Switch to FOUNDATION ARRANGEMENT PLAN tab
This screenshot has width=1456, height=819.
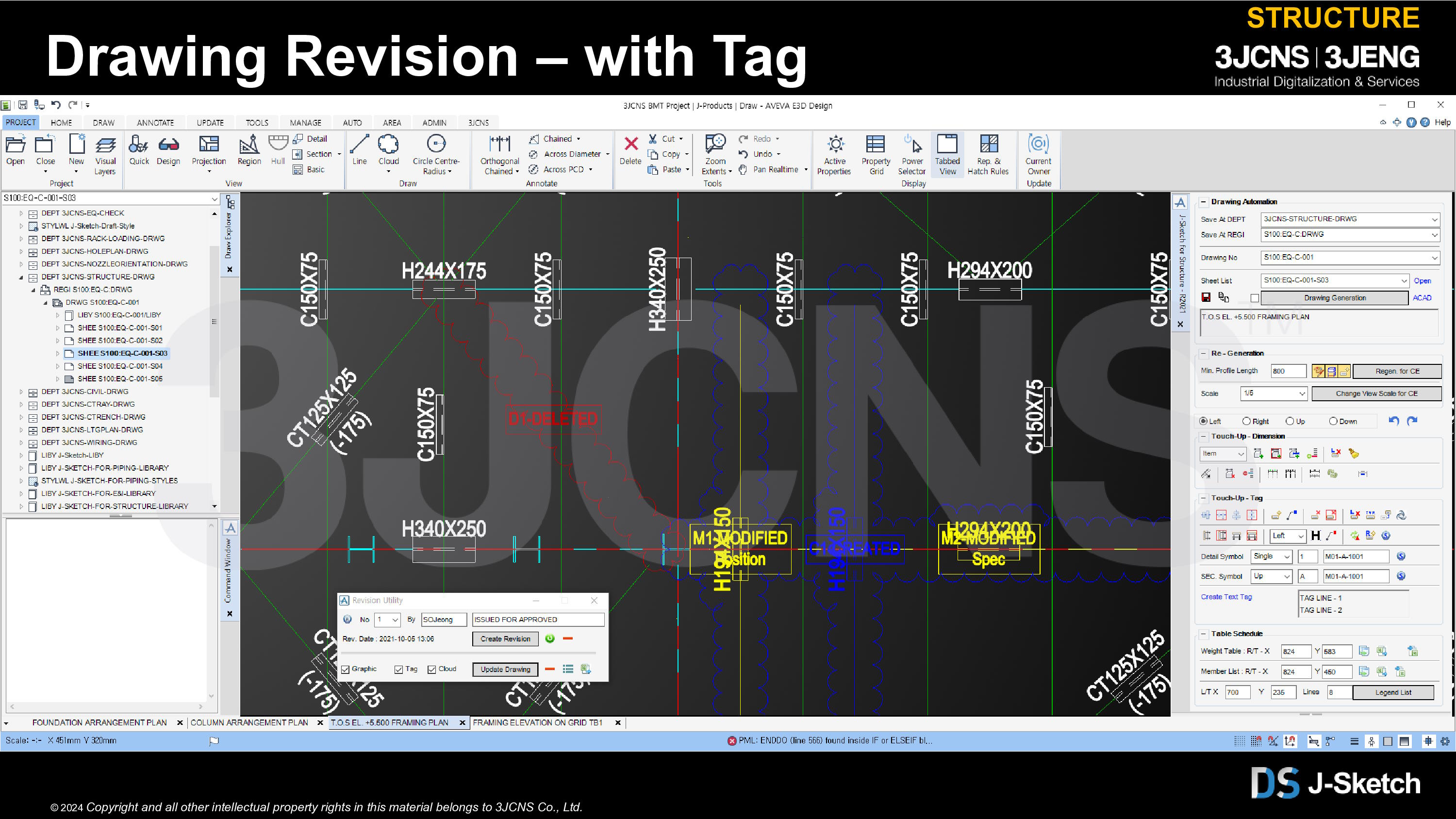99,722
